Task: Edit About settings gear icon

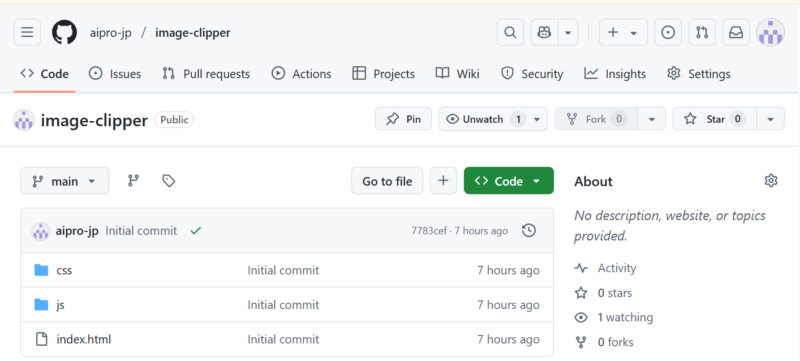Action: pyautogui.click(x=771, y=180)
